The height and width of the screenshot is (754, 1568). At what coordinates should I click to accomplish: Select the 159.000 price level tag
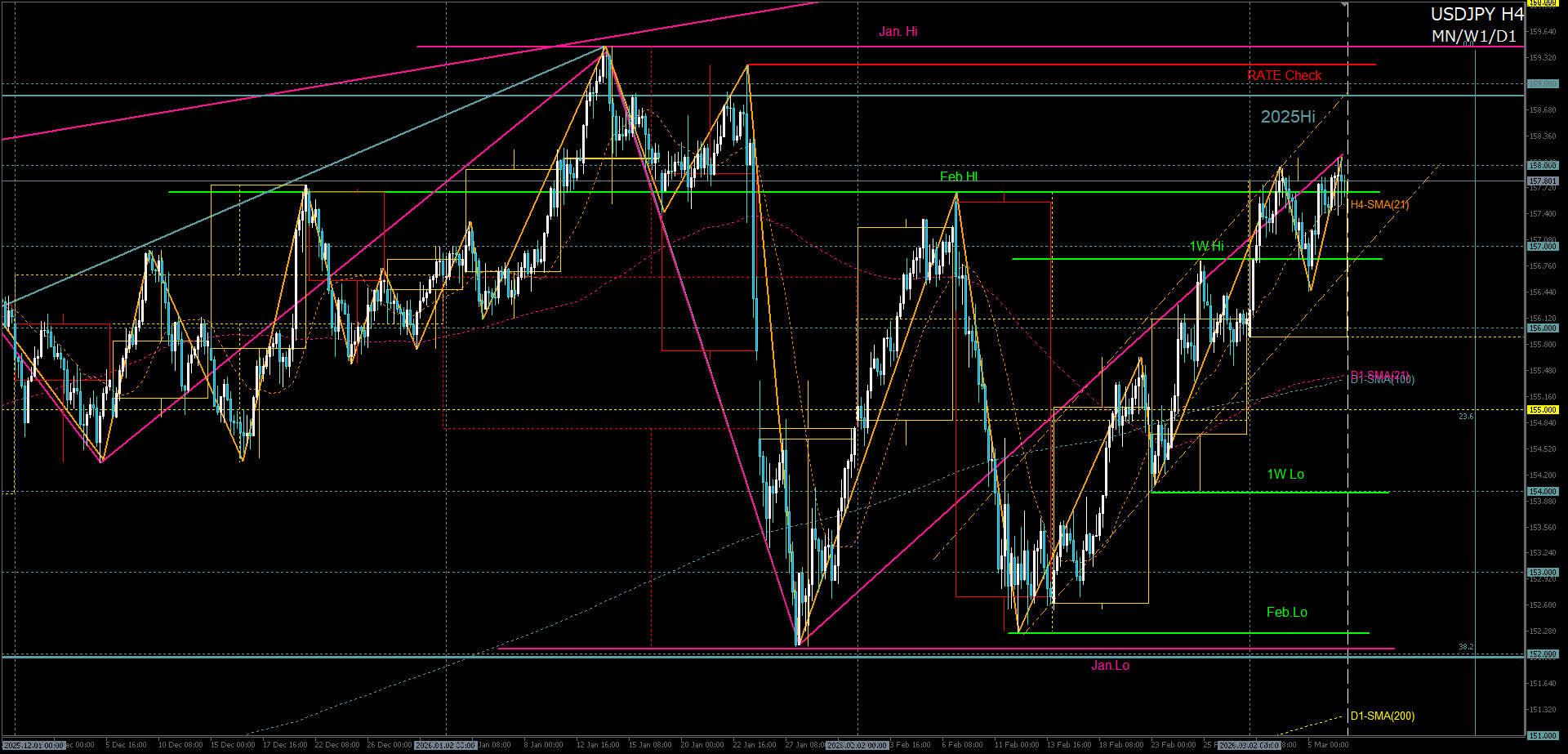click(x=1543, y=84)
